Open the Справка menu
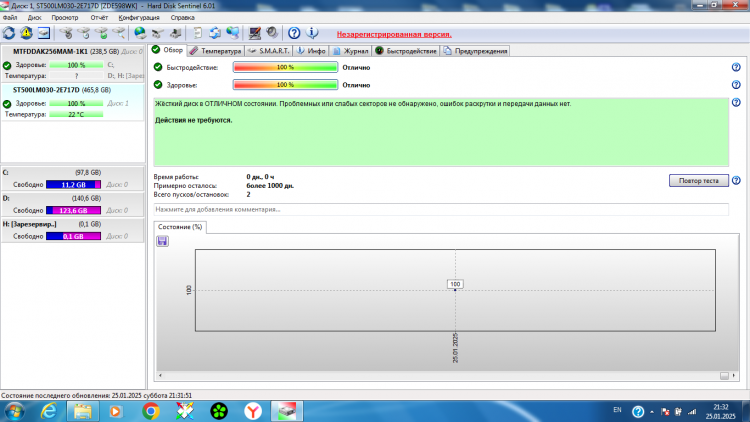Viewport: 750px width, 422px height. 183,18
